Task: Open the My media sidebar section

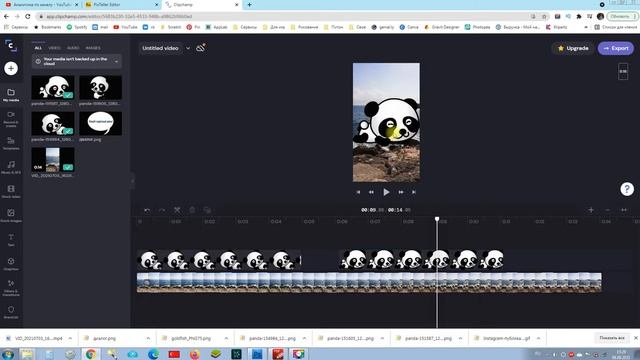Action: pyautogui.click(x=11, y=95)
